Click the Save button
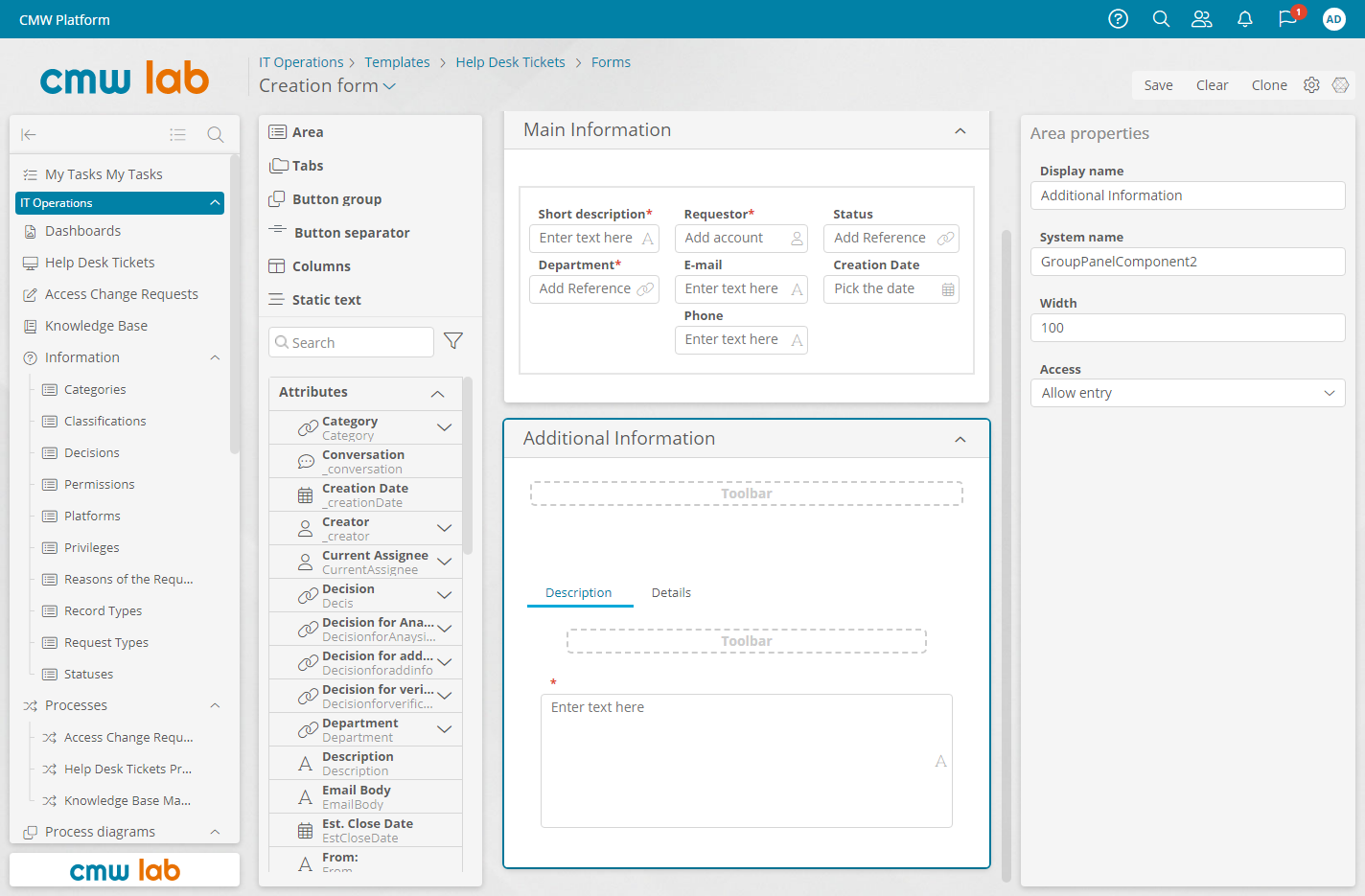Viewport: 1365px width, 896px height. [x=1158, y=85]
